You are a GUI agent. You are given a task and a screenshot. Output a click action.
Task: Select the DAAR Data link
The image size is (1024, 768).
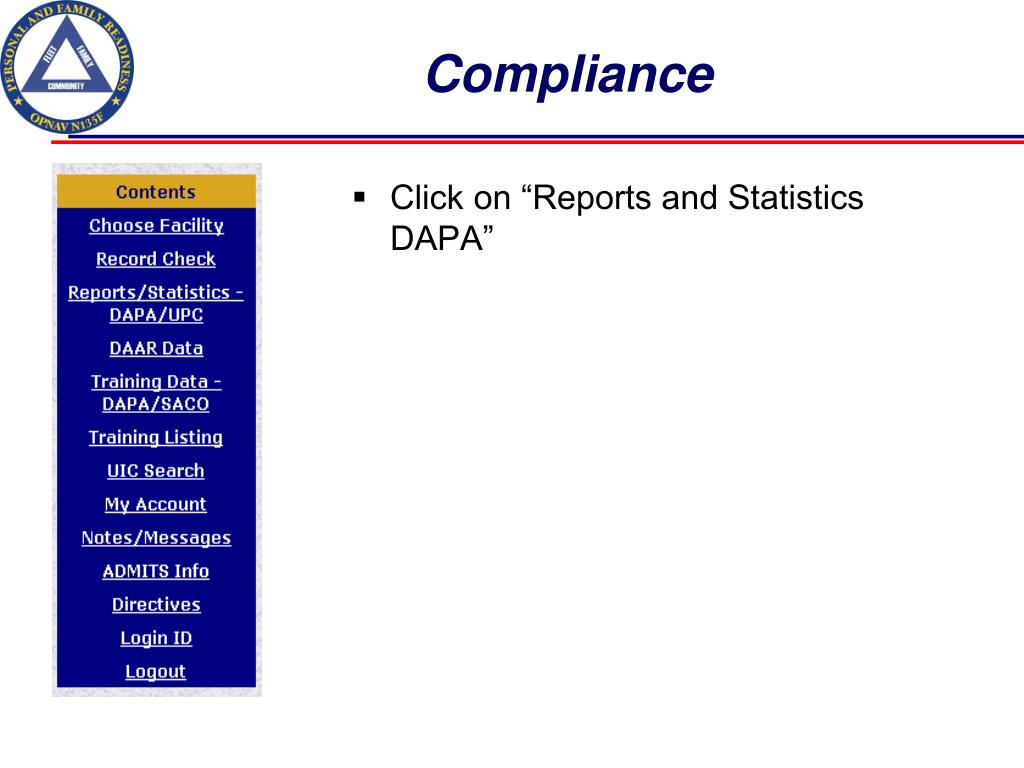pyautogui.click(x=156, y=348)
